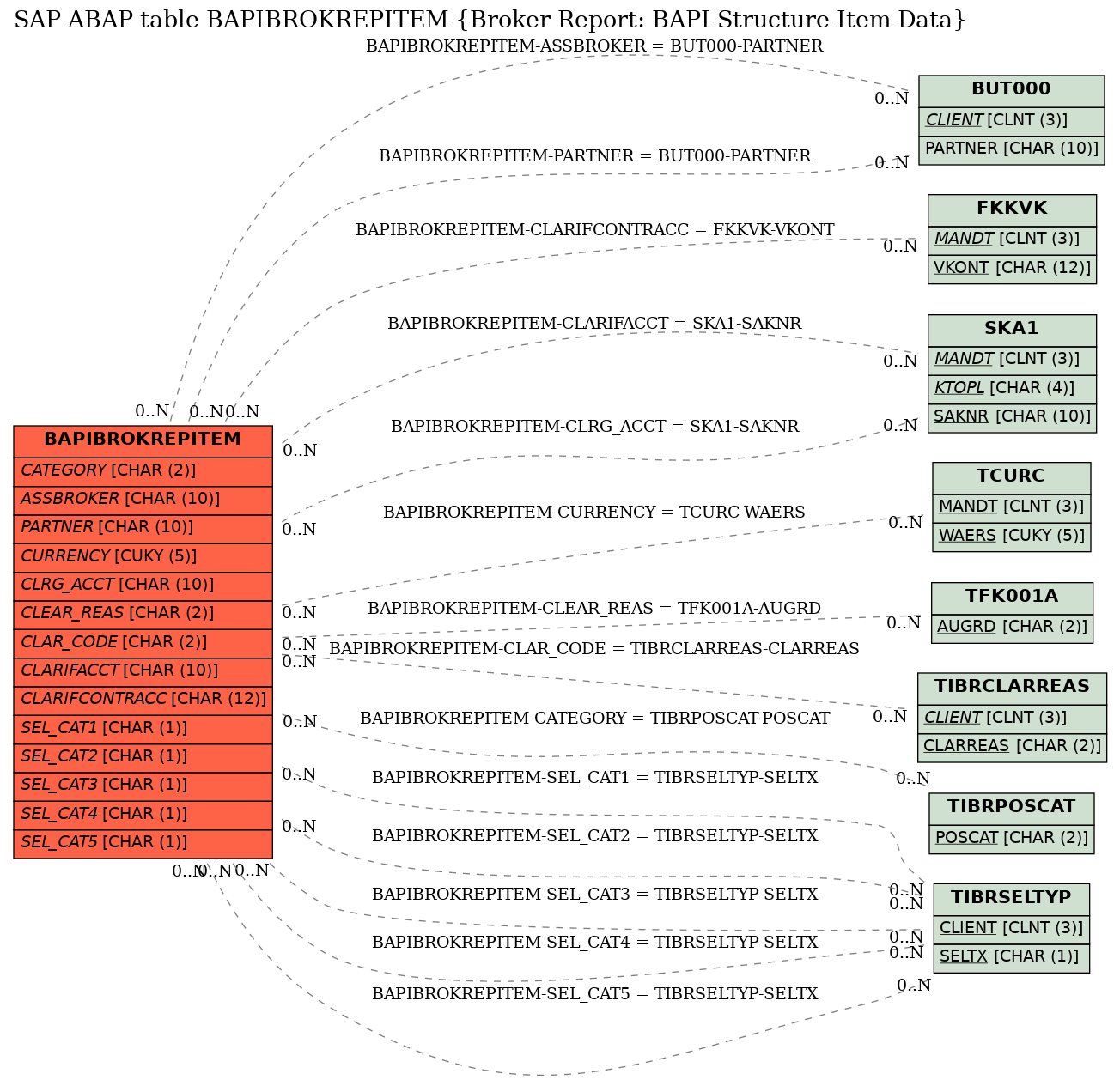This screenshot has height=1080, width=1120.
Task: Click the SEL_CAT2 = TIBRSELTYP-SELTX relation label
Action: (x=594, y=836)
